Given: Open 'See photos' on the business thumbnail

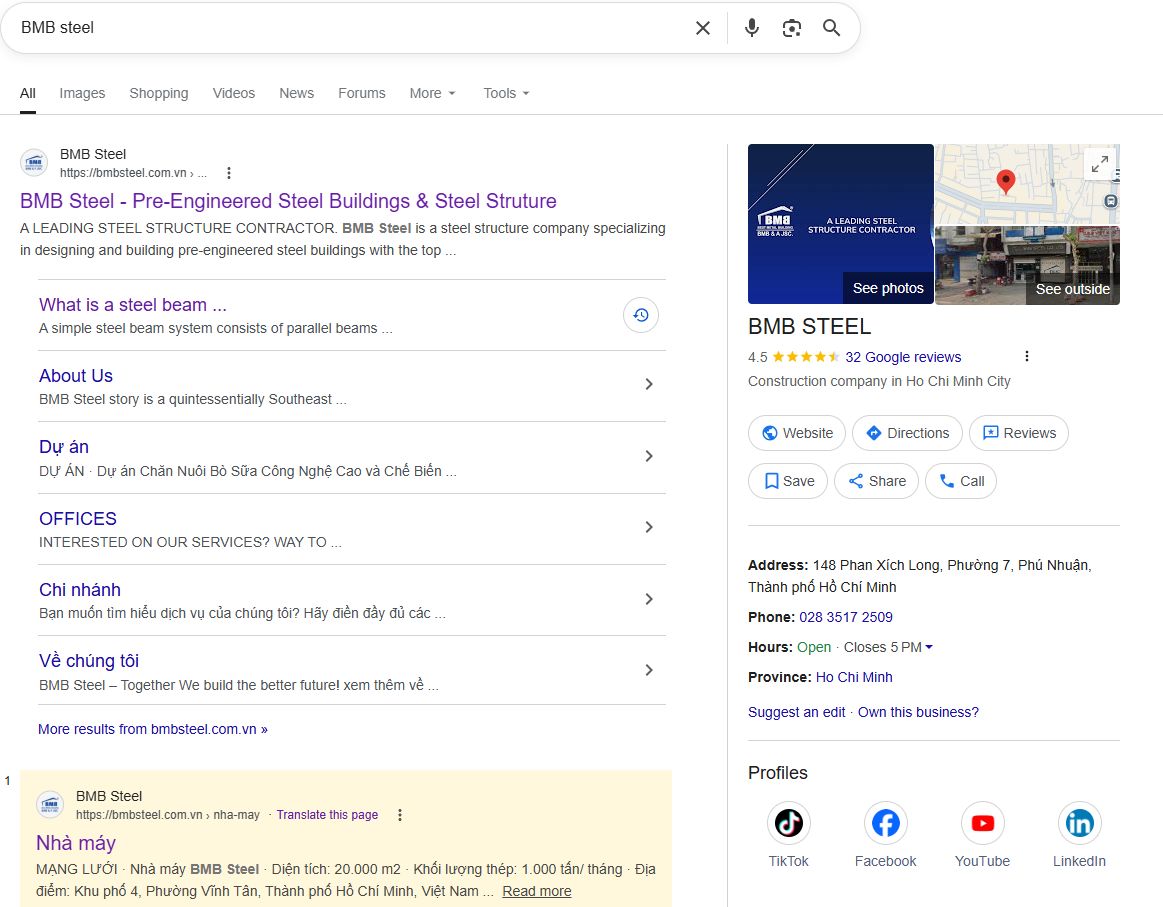Looking at the screenshot, I should coord(888,288).
